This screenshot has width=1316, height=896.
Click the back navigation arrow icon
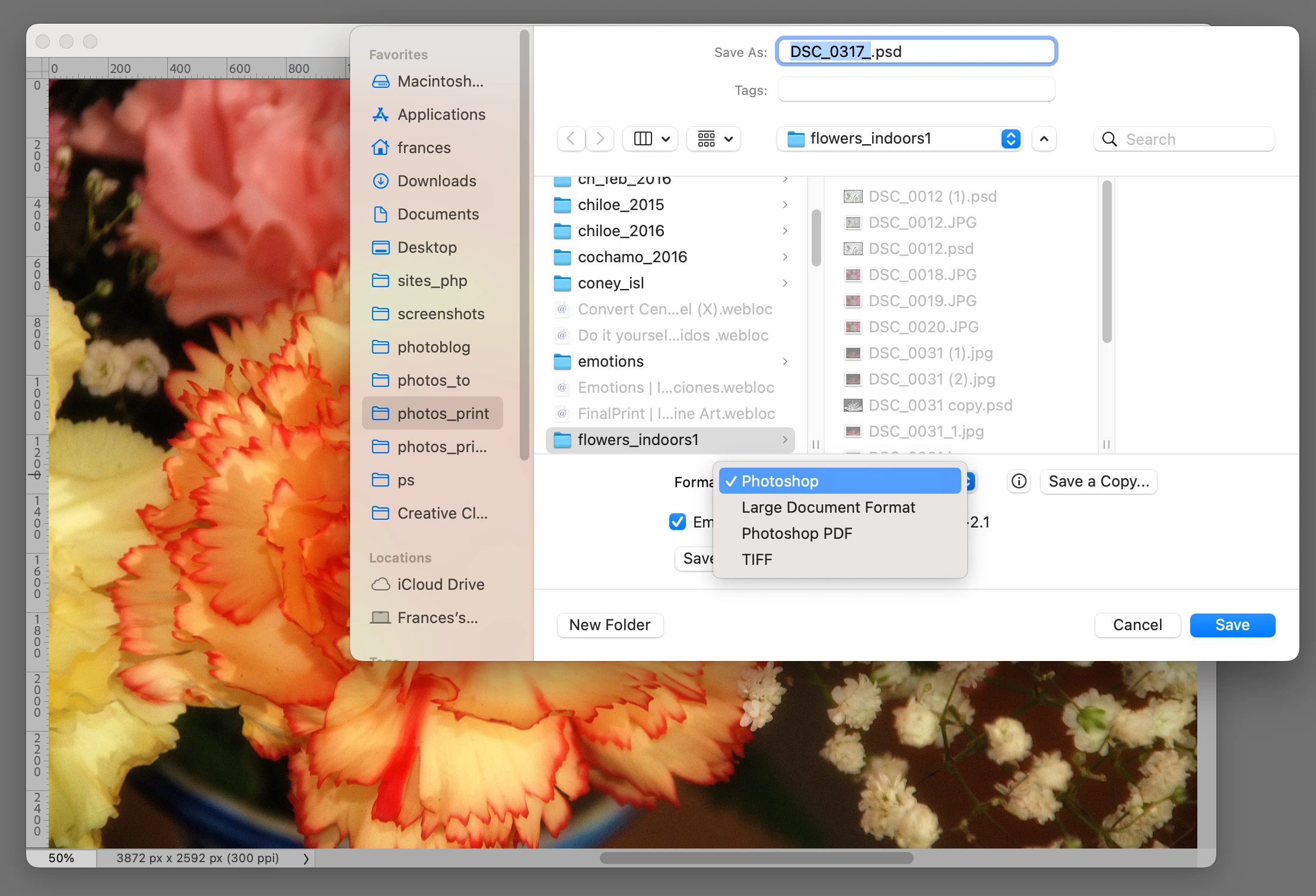[571, 139]
